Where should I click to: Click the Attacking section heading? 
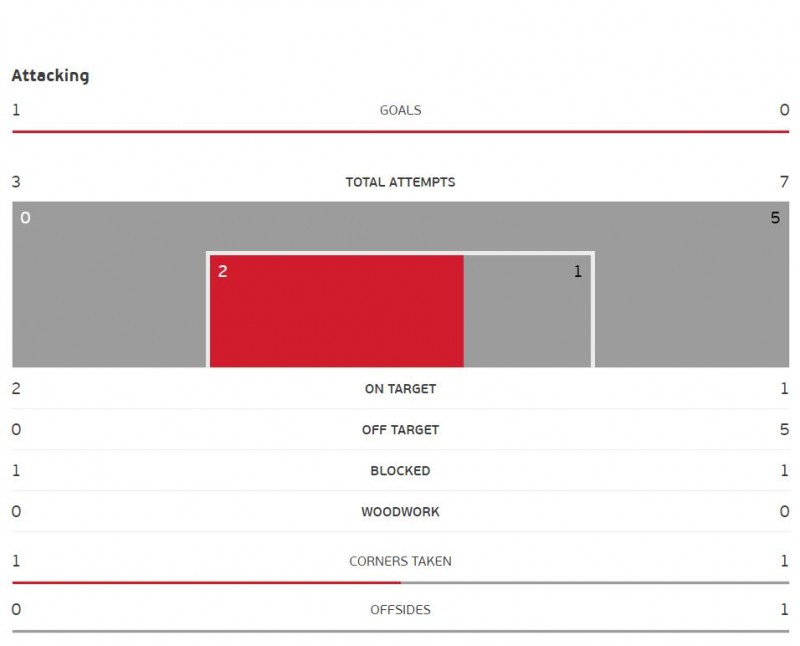pos(50,76)
